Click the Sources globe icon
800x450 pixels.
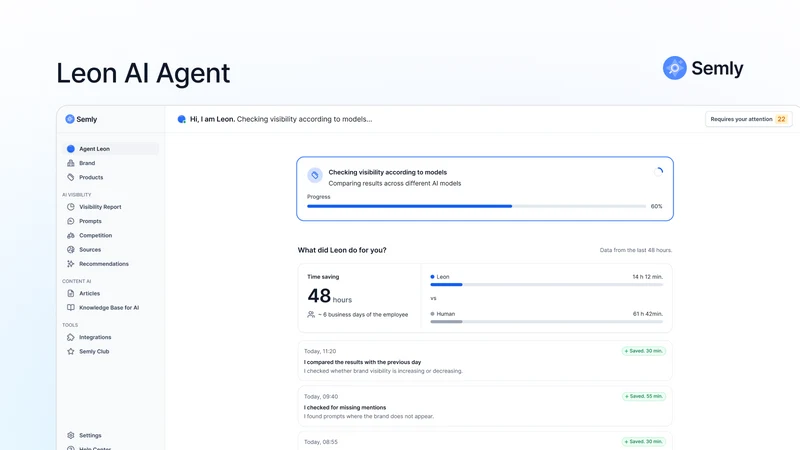[70, 250]
